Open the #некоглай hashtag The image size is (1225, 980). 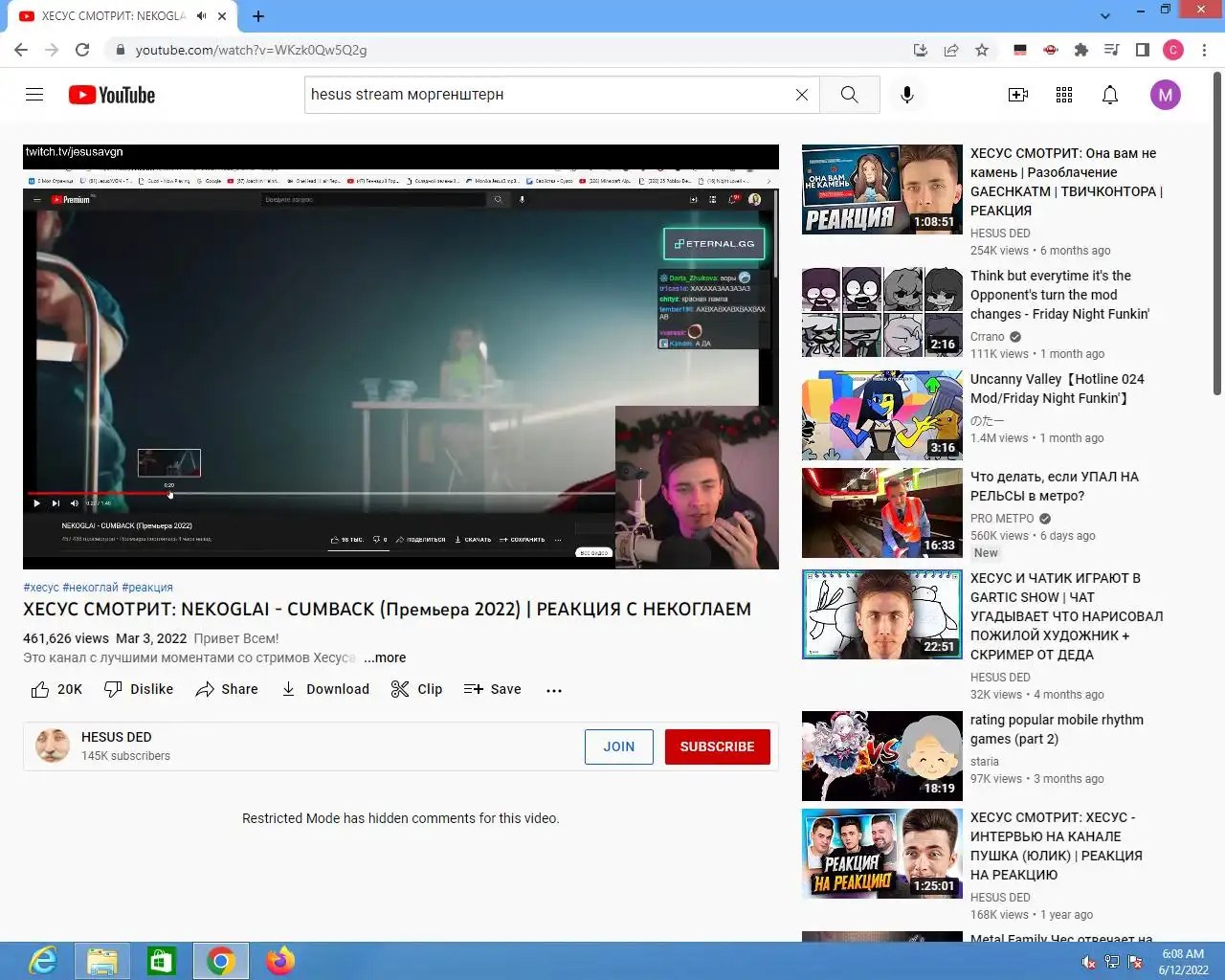tap(91, 588)
